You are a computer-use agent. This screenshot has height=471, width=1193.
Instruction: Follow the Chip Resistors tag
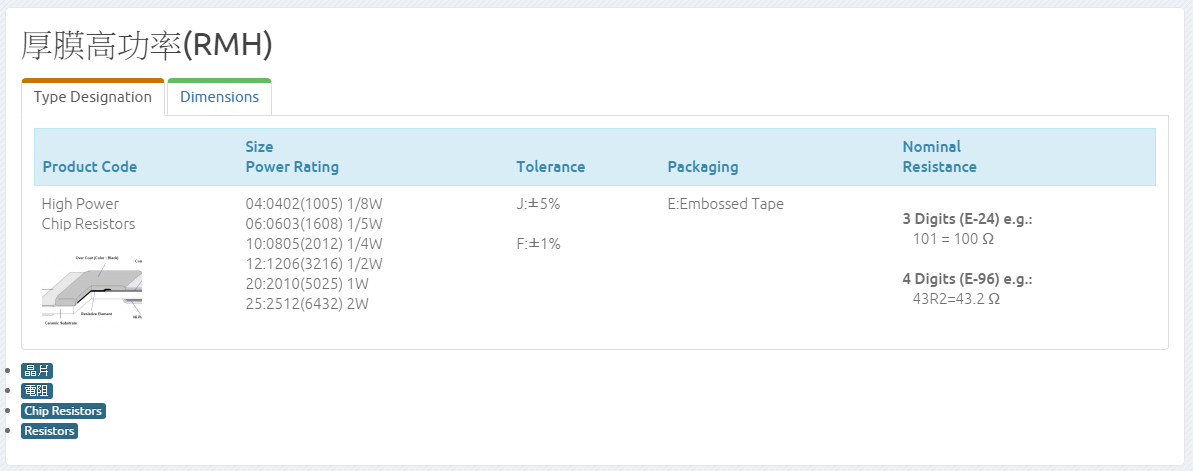[x=63, y=411]
